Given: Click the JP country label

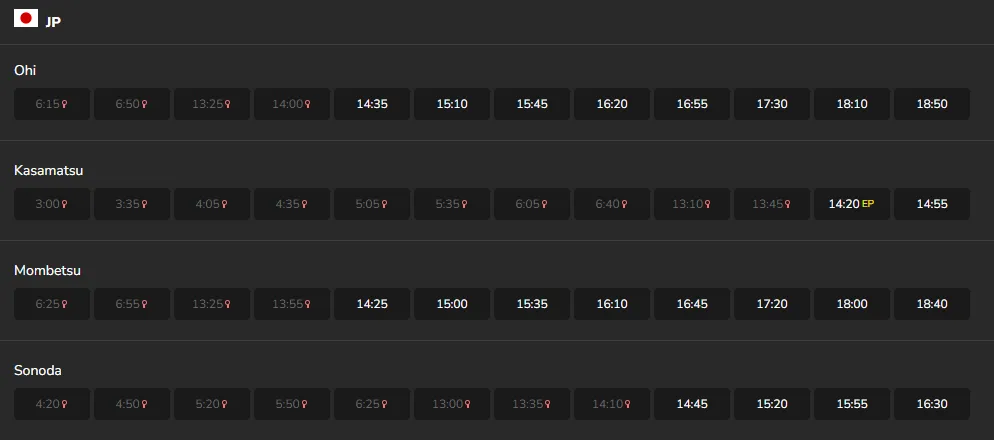Looking at the screenshot, I should coord(53,21).
